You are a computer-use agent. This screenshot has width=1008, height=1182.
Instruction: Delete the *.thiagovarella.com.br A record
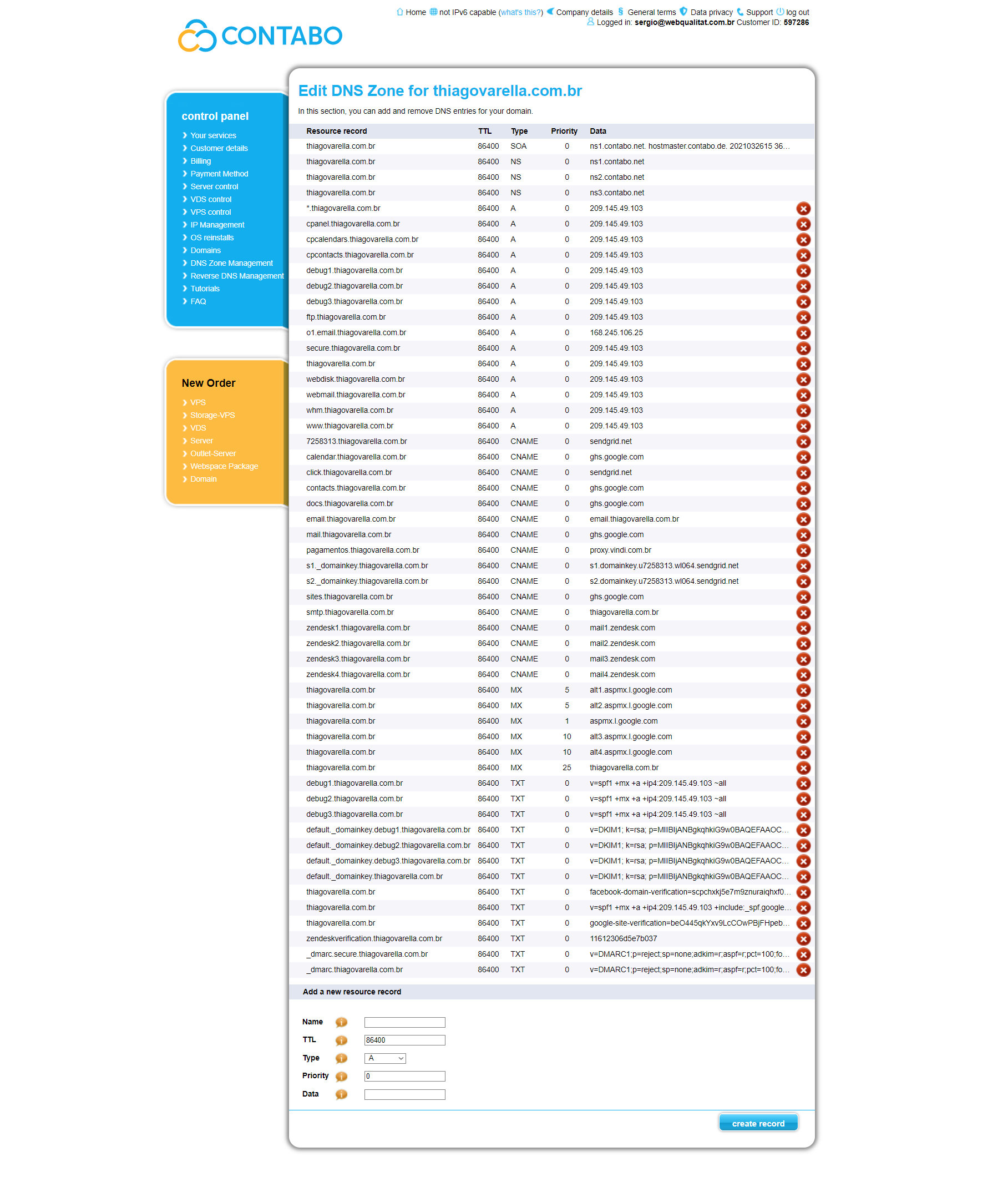point(803,209)
